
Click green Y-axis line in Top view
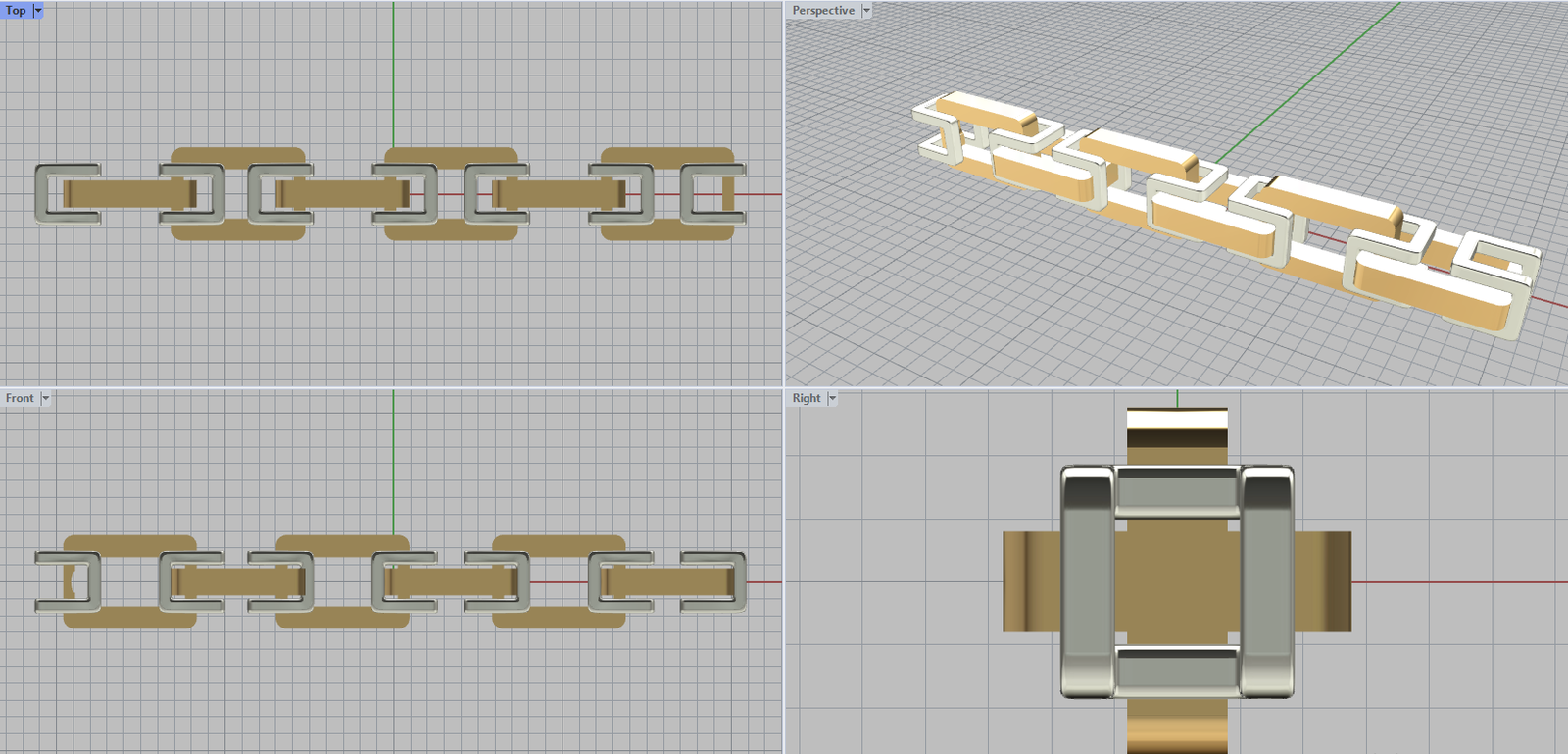pos(393,78)
